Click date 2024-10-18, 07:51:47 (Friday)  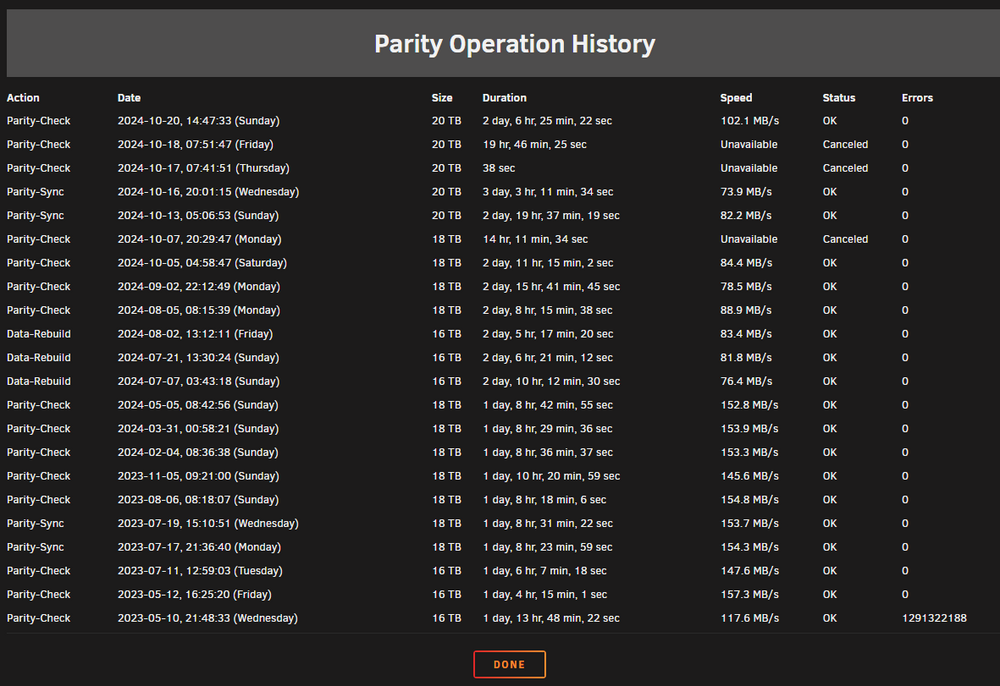click(195, 144)
